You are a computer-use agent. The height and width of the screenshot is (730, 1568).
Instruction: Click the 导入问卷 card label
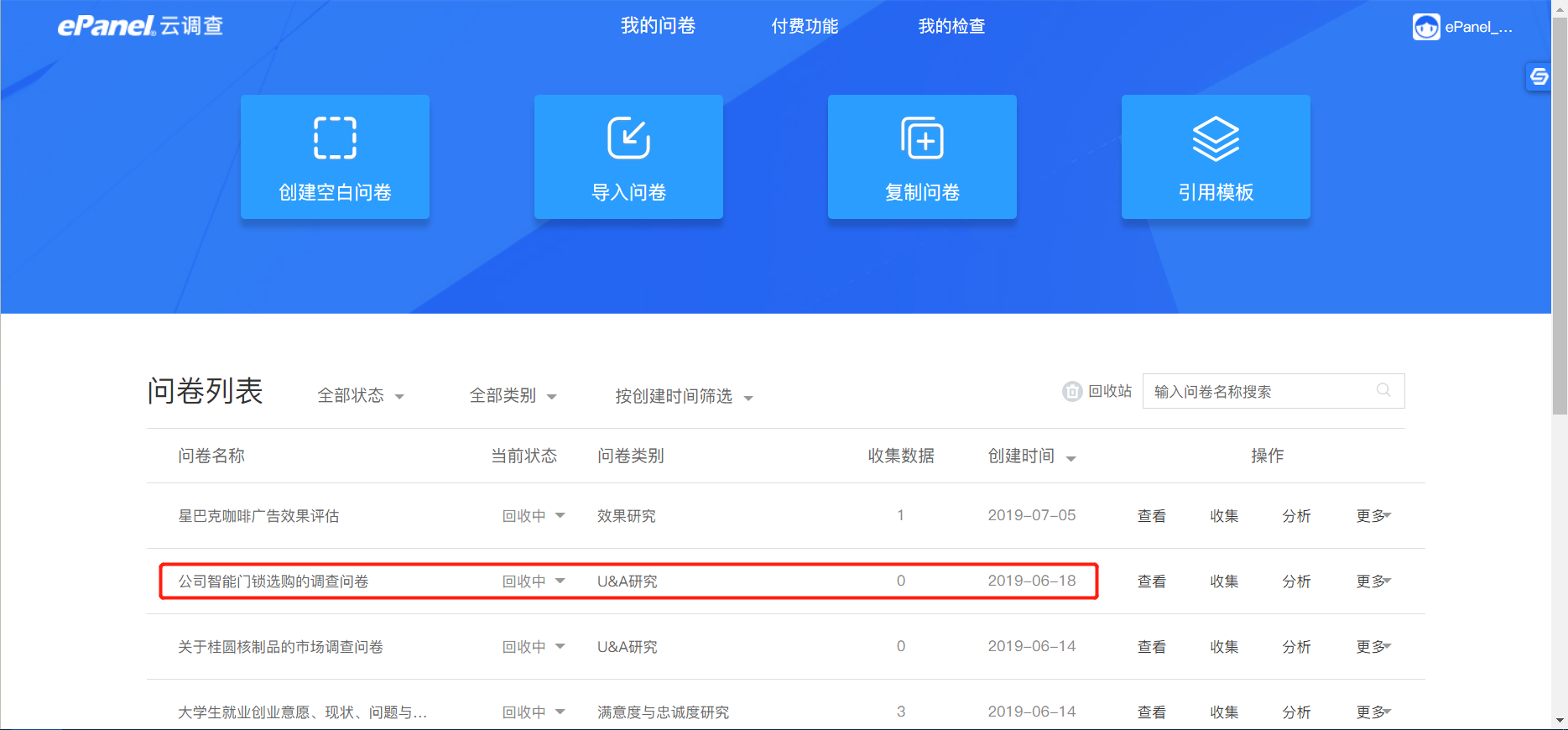coord(628,192)
